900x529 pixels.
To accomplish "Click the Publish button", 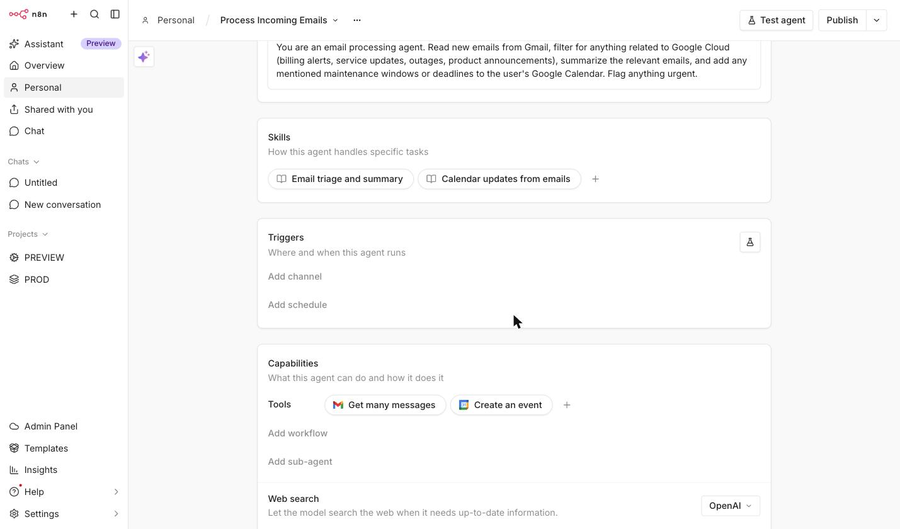I will point(842,20).
